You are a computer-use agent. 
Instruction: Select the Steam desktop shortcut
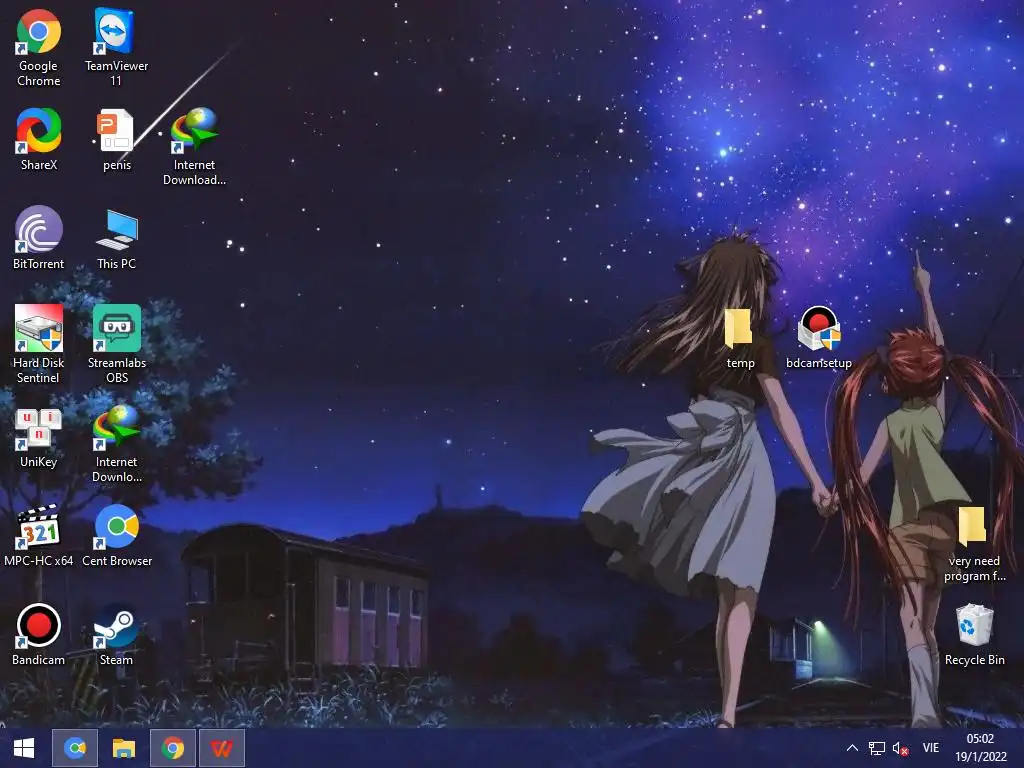click(116, 635)
